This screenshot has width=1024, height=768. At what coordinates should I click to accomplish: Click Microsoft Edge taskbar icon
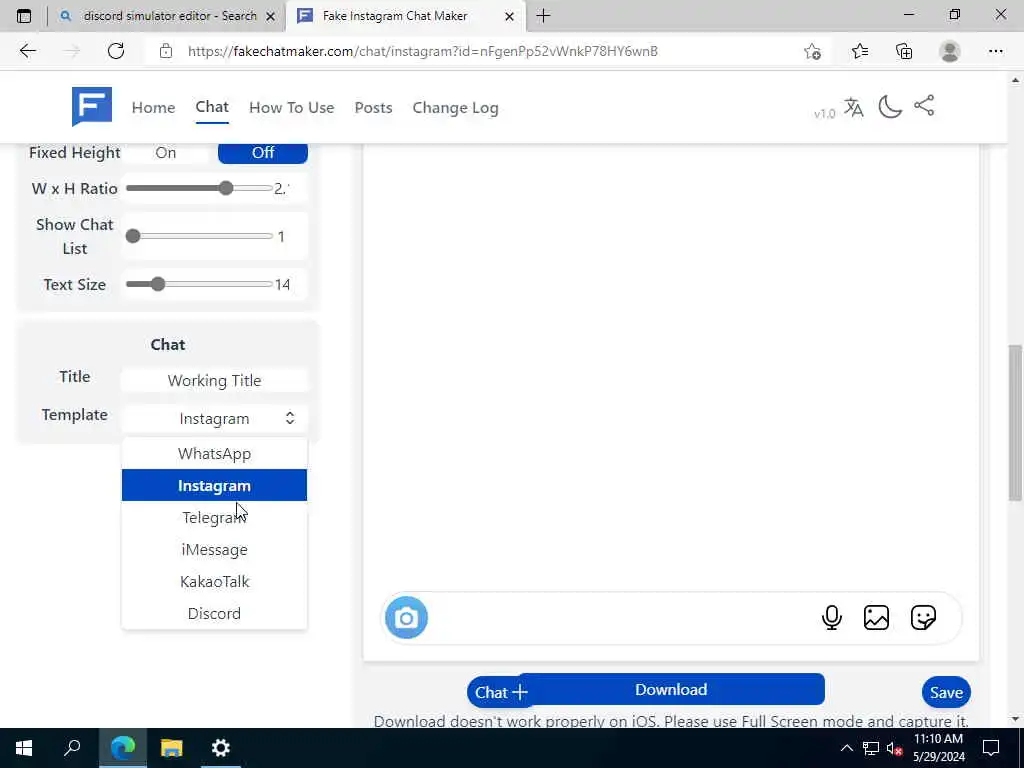pos(123,748)
